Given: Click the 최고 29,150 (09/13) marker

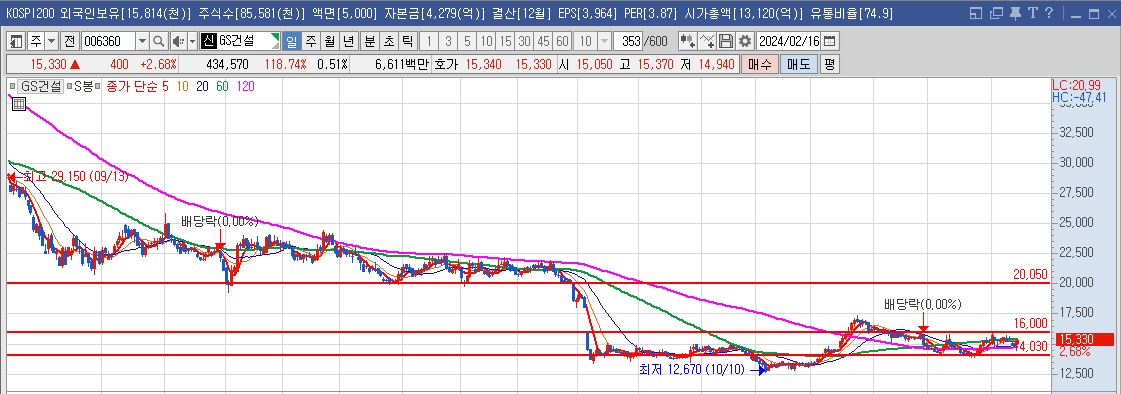Looking at the screenshot, I should (x=75, y=176).
